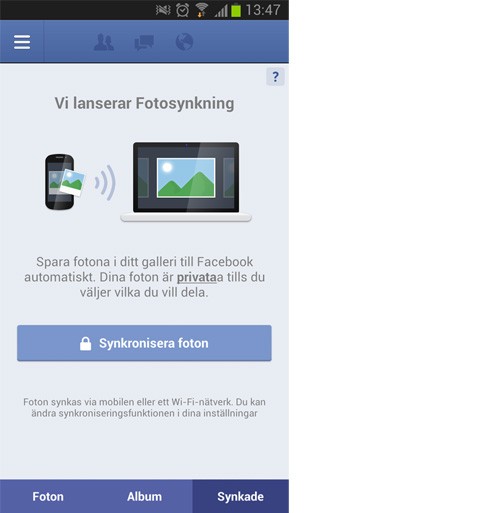
Task: Open the friend requests icon
Action: point(104,42)
